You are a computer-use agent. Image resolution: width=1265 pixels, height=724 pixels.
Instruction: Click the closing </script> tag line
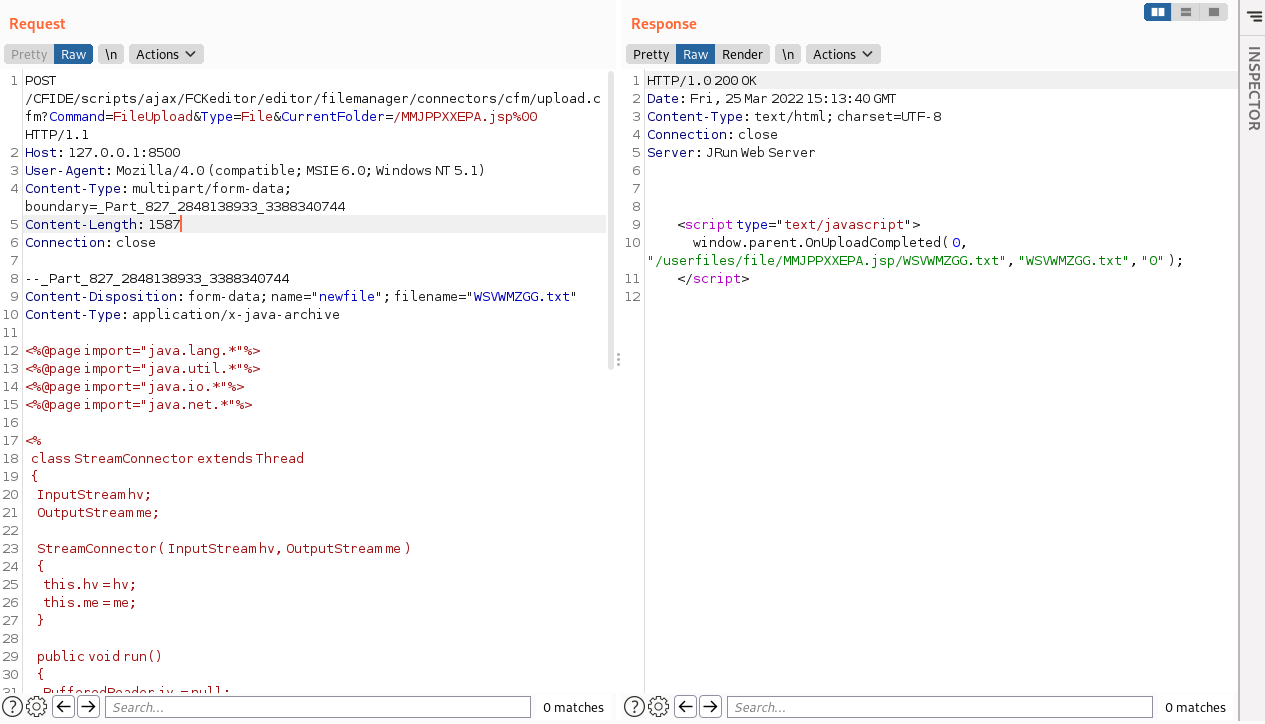click(713, 278)
